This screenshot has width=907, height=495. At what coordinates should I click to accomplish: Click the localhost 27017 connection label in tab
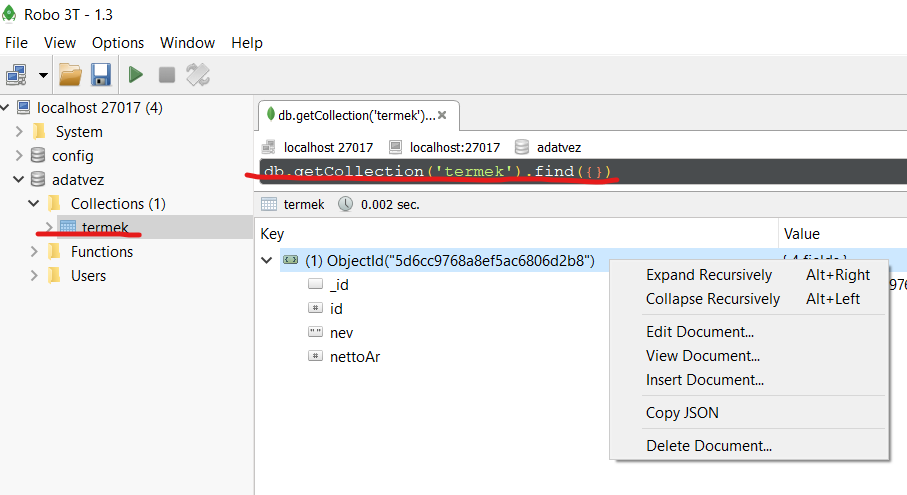coord(328,147)
